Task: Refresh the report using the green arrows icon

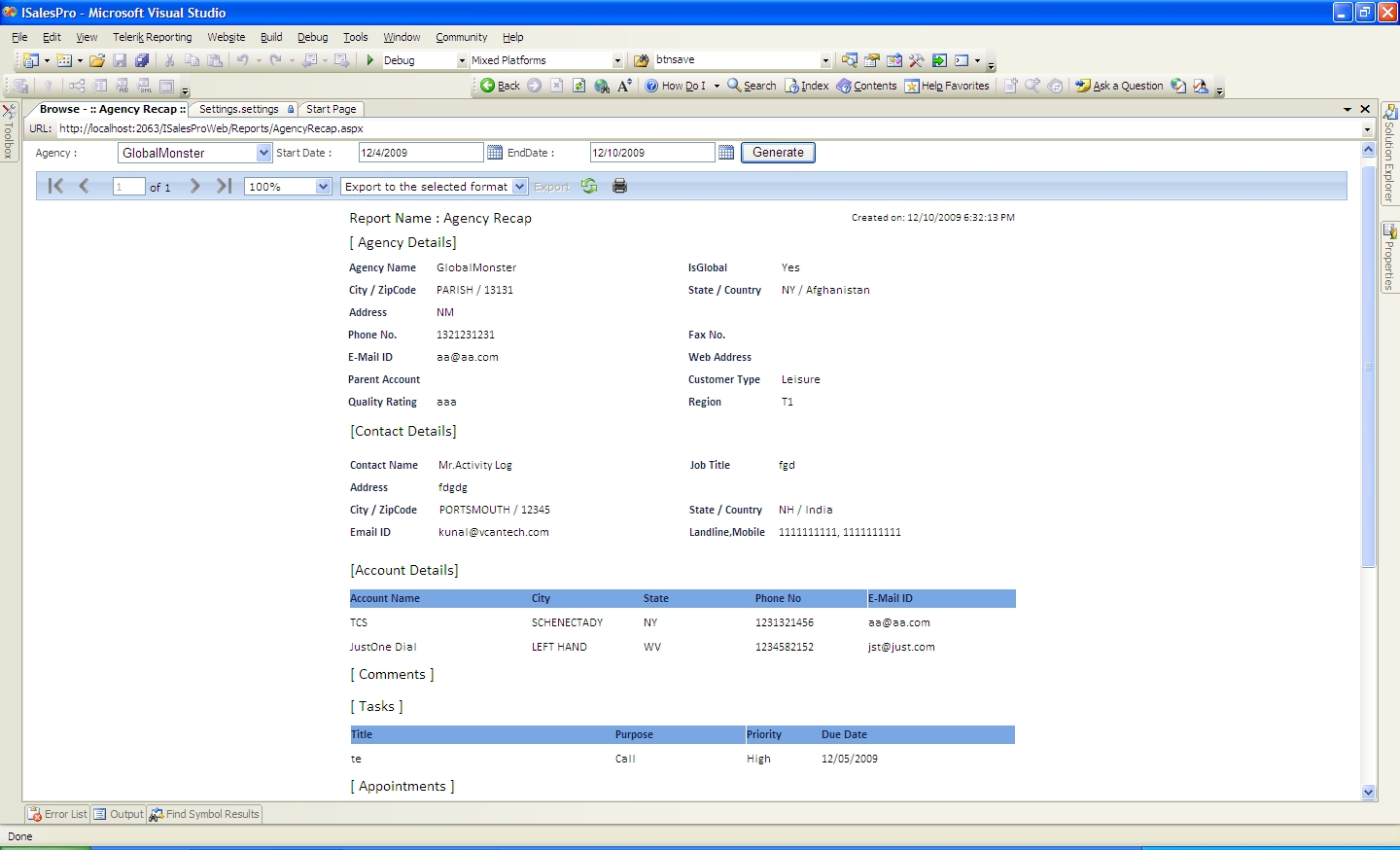Action: pos(589,186)
